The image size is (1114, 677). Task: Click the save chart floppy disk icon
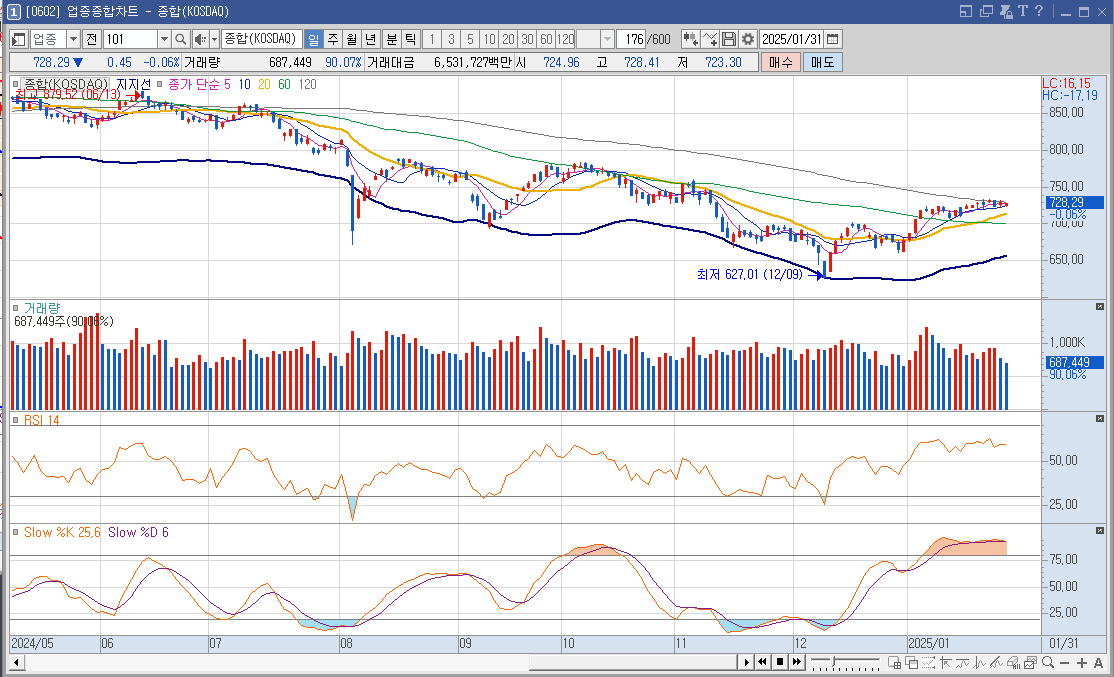[x=728, y=39]
